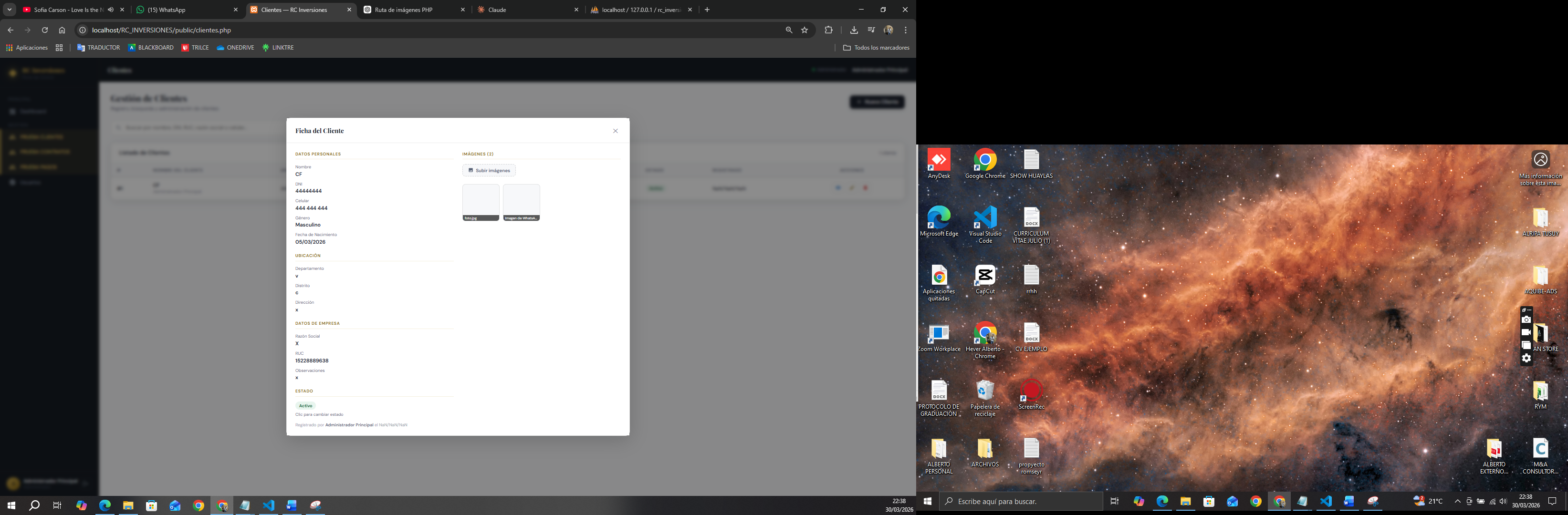1568x515 pixels.
Task: Click the URL address bar
Action: coord(426,30)
